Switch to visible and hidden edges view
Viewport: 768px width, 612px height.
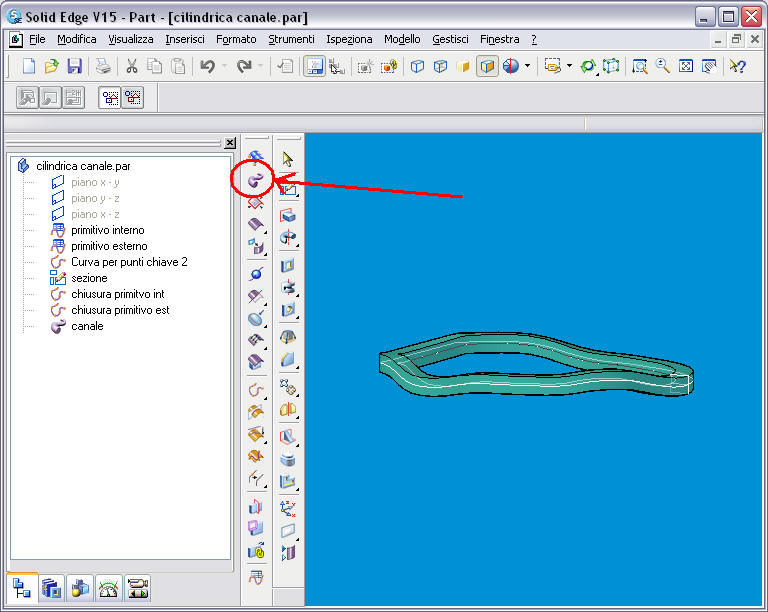click(440, 66)
